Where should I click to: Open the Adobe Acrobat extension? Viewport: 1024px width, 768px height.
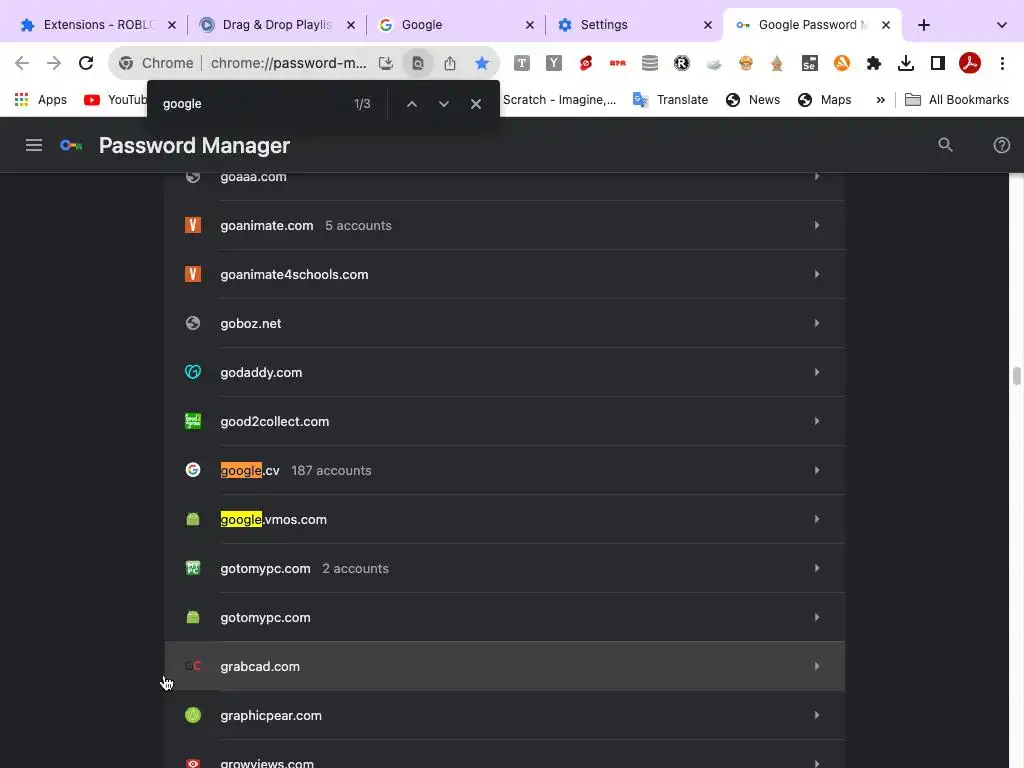pyautogui.click(x=969, y=63)
